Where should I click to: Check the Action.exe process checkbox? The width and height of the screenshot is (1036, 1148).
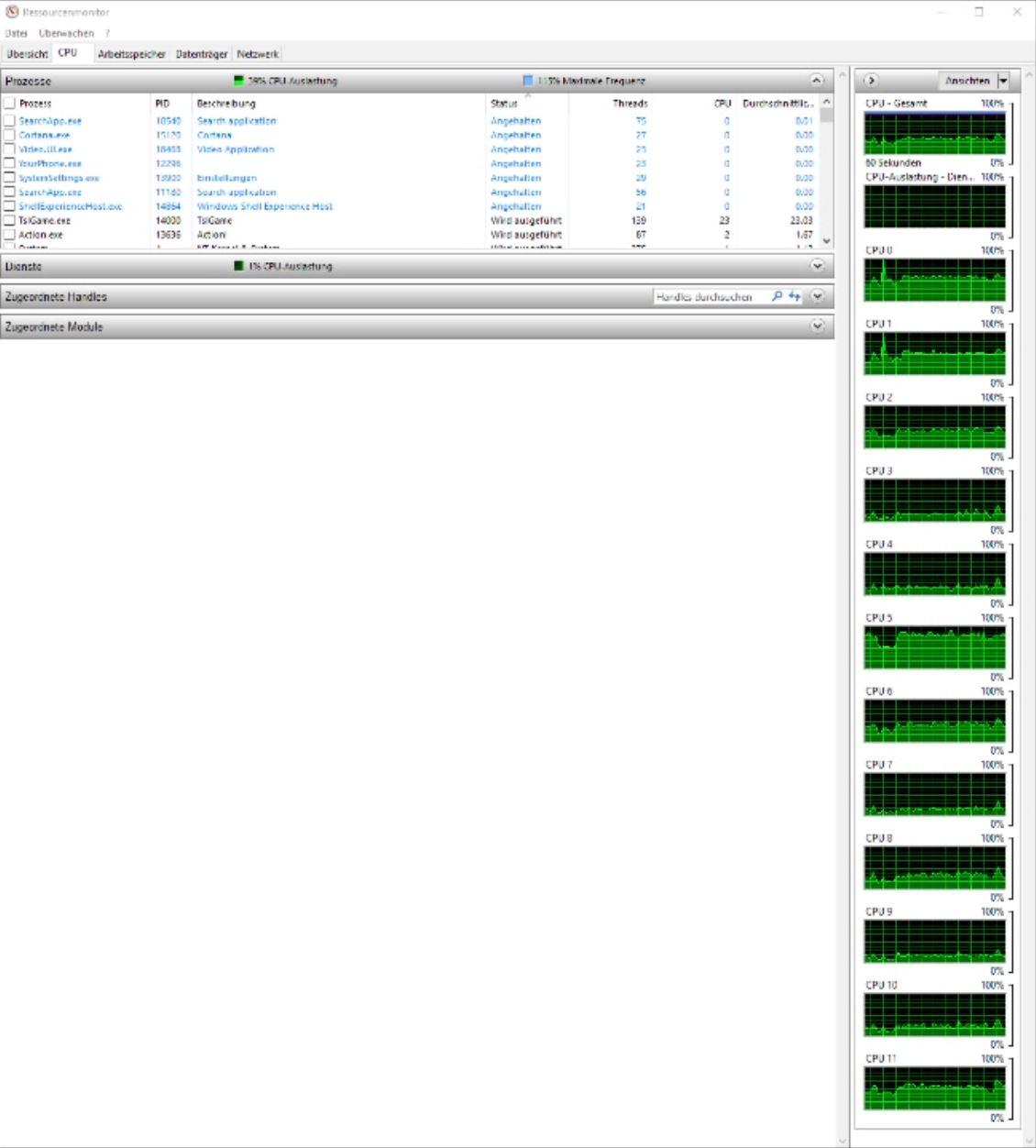[10, 235]
